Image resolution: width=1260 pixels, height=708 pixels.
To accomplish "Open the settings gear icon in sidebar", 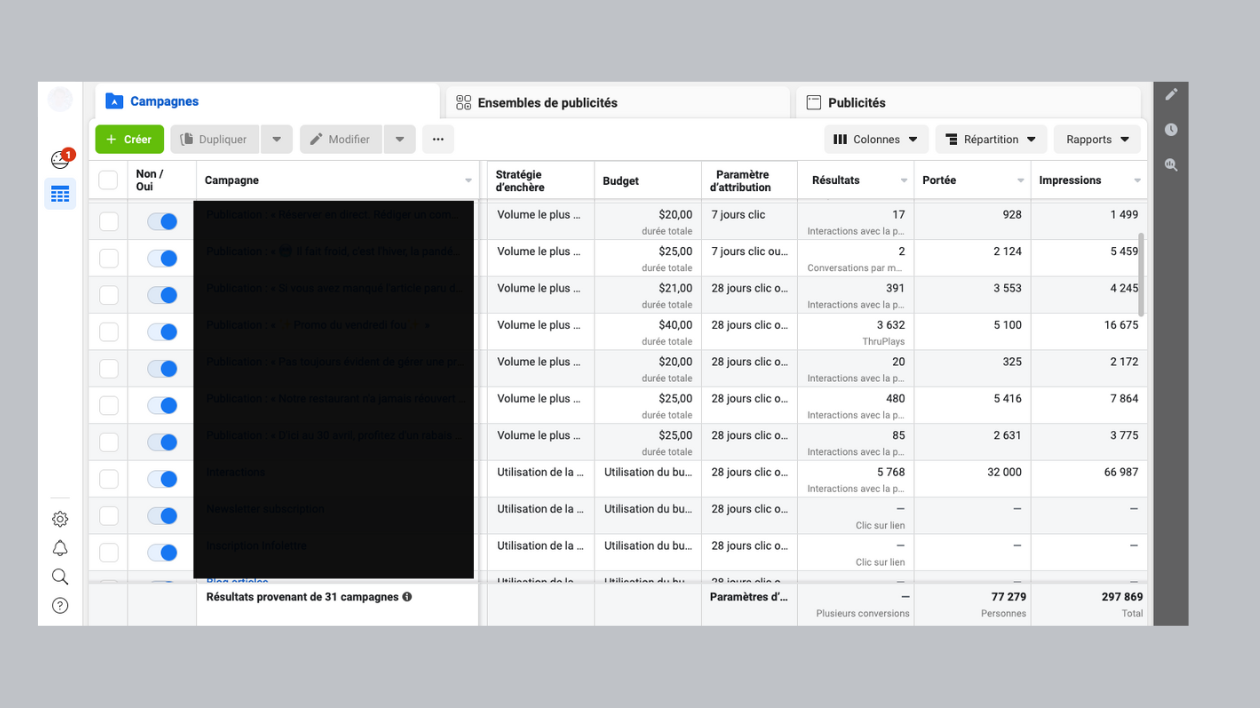I will coord(60,519).
